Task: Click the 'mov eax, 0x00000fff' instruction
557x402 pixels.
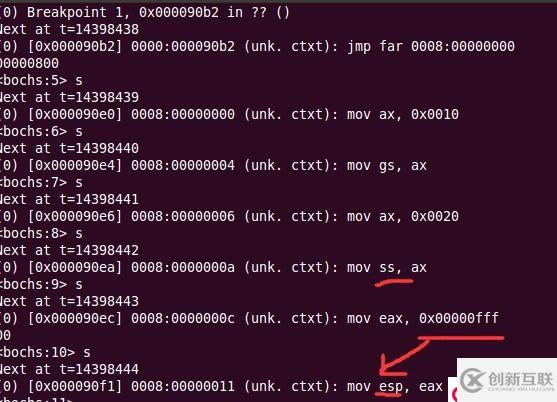Action: tap(423, 318)
